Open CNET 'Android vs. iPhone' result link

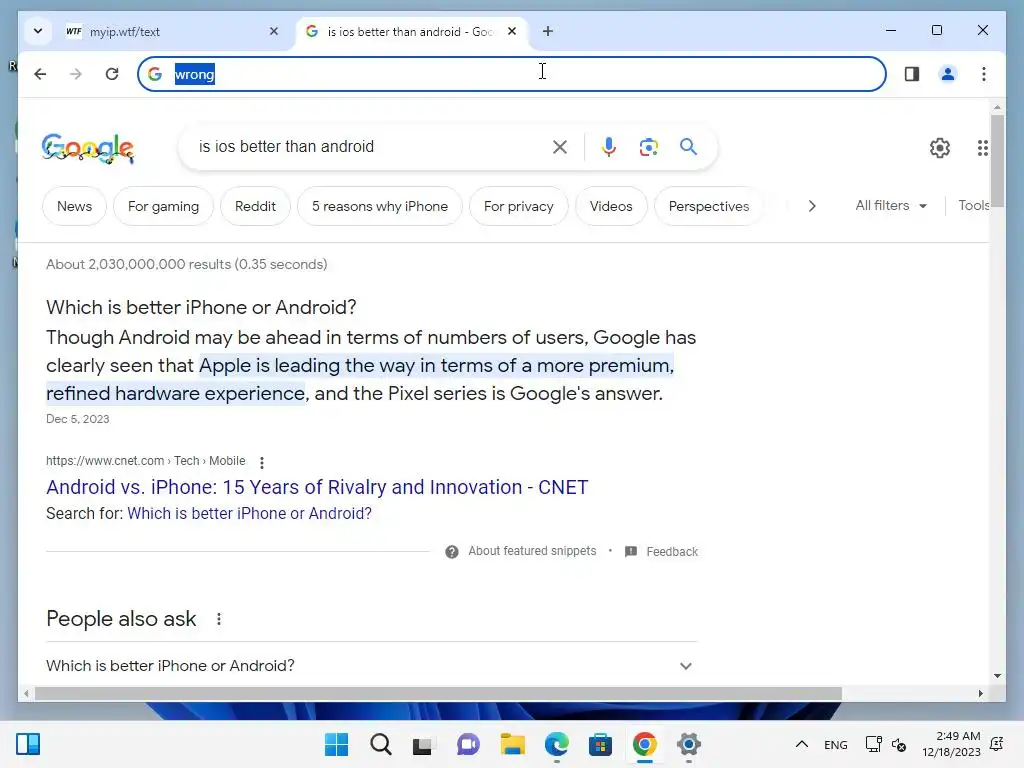(317, 487)
